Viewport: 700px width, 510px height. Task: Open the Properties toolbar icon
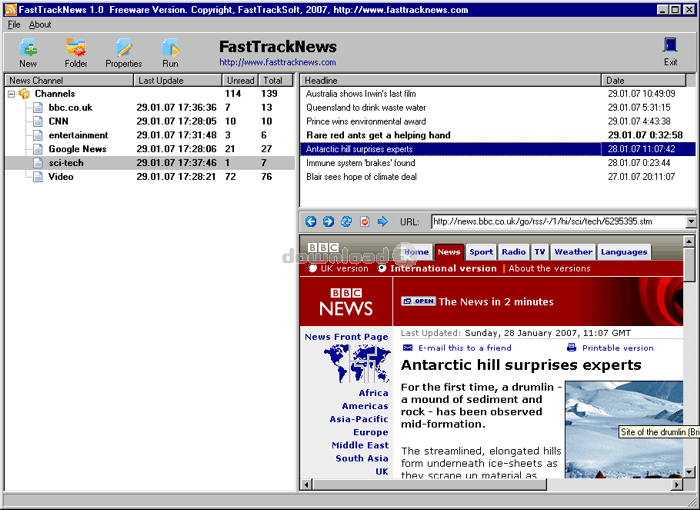[x=124, y=47]
